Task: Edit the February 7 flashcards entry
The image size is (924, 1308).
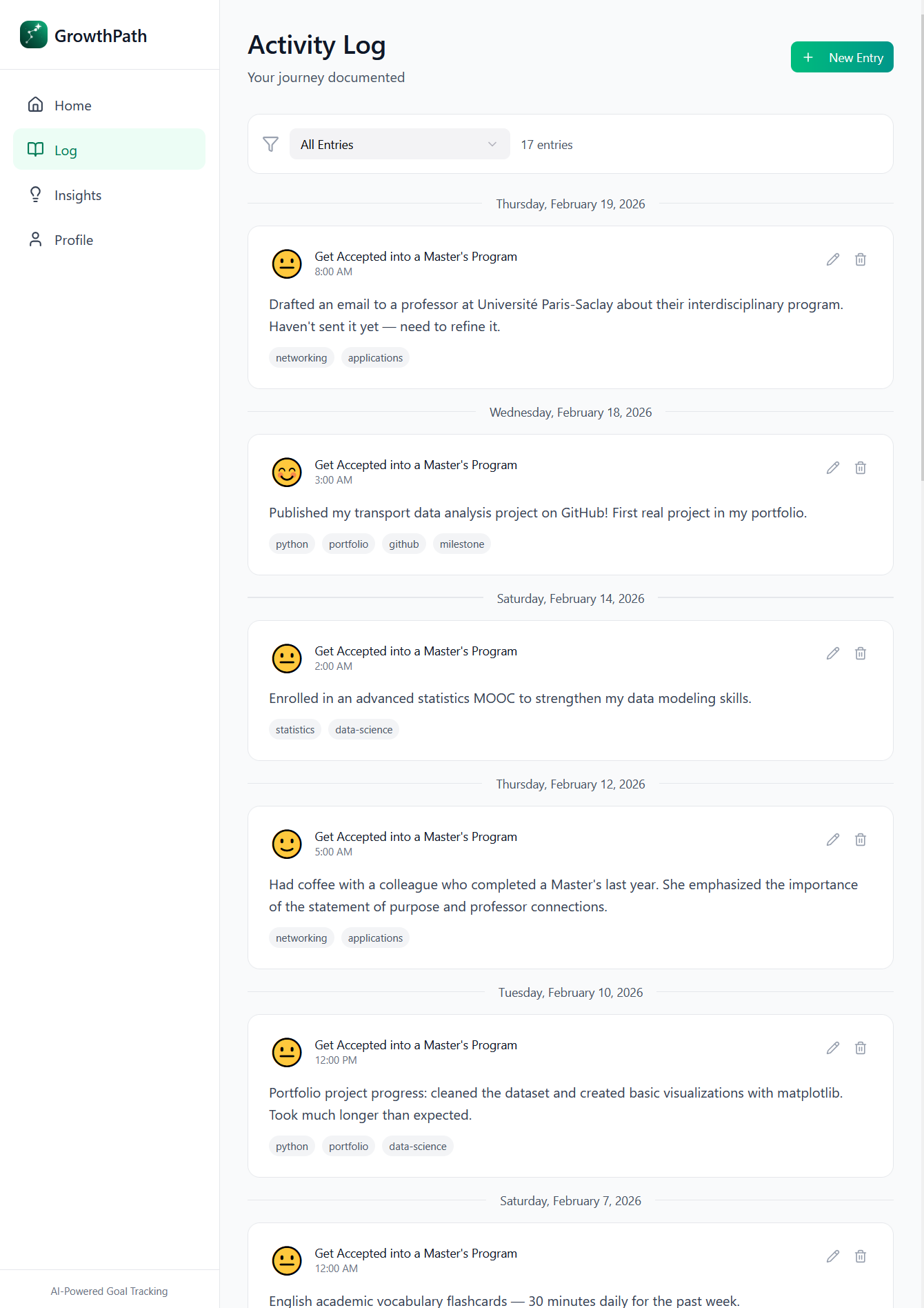Action: [833, 1256]
